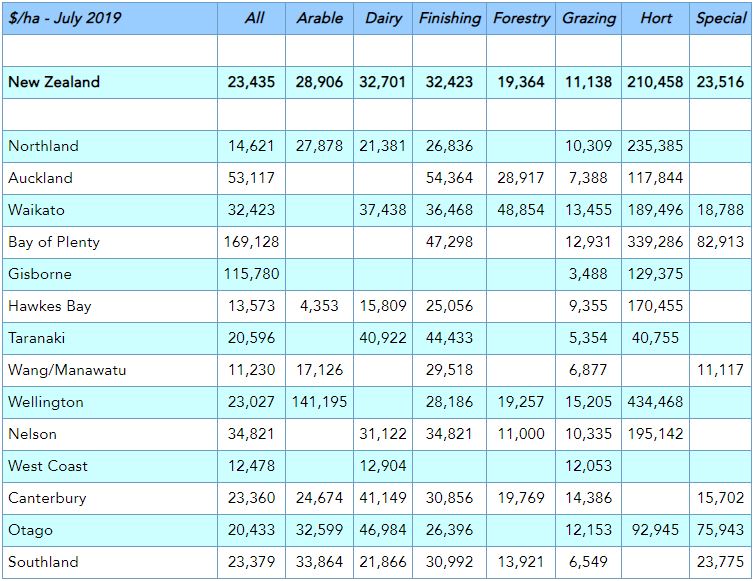
Task: Click the Dairy column header
Action: pos(384,18)
